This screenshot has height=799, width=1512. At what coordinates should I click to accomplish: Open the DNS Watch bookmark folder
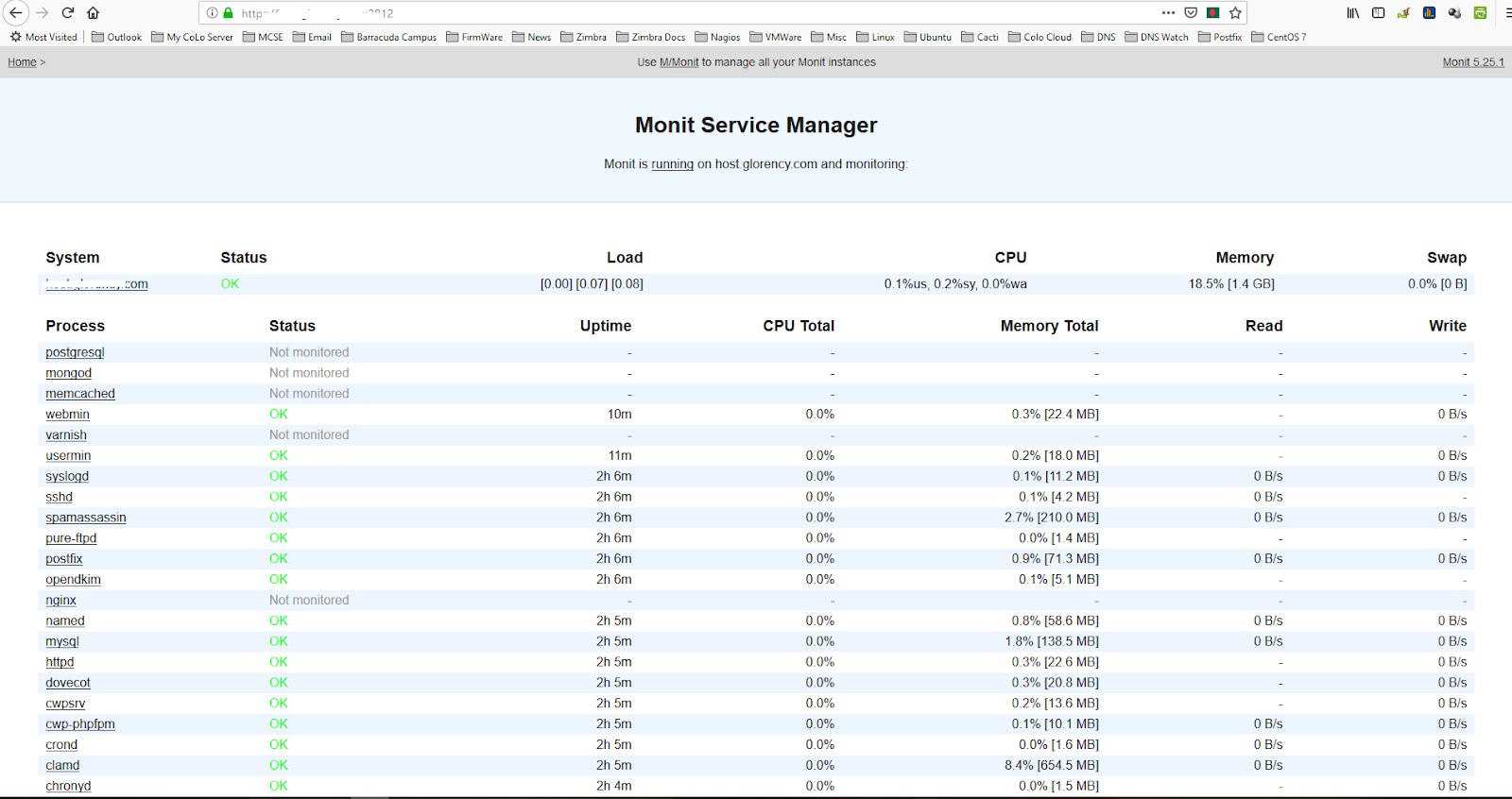[1157, 37]
